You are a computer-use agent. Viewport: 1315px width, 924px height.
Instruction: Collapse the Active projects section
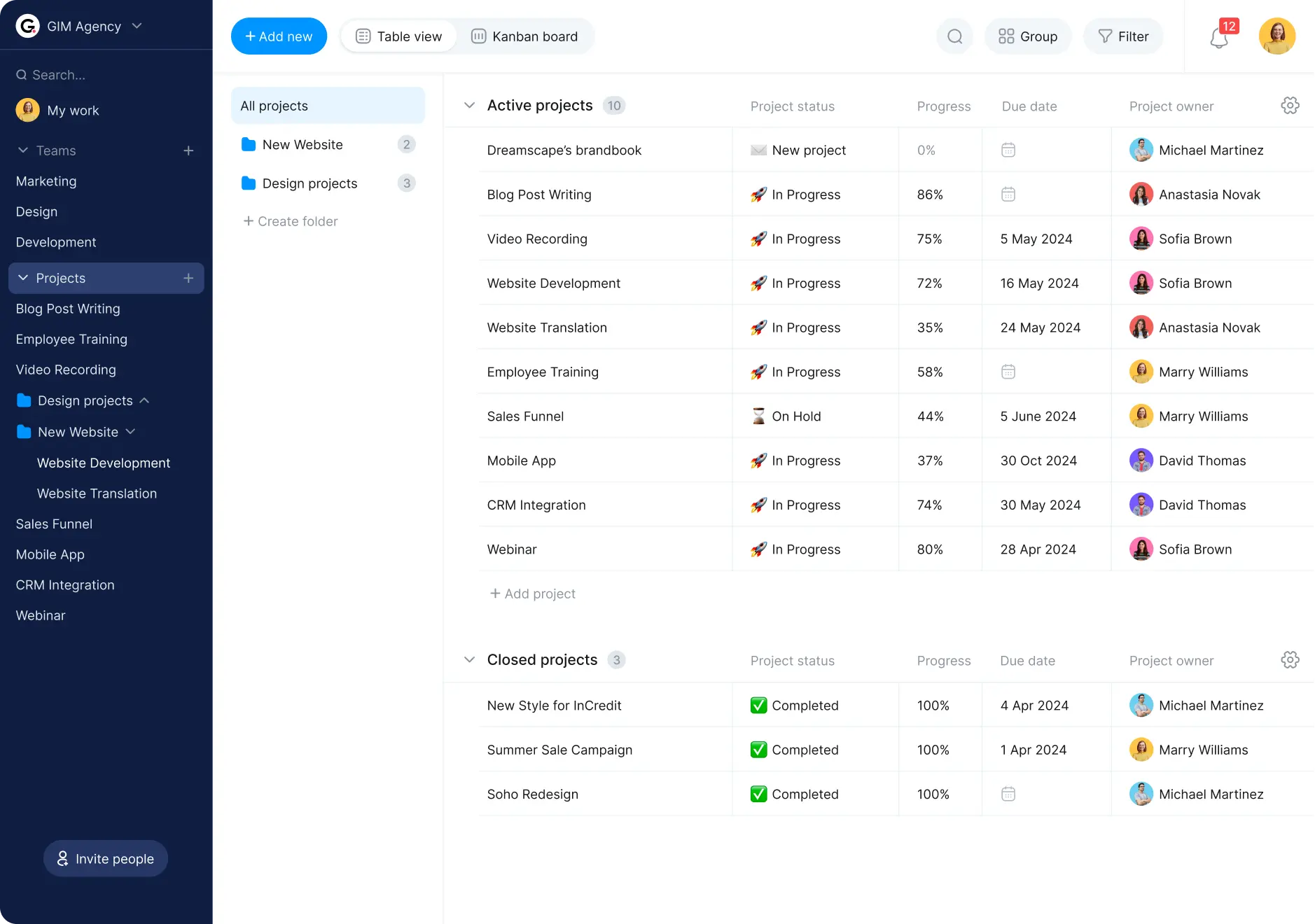pyautogui.click(x=469, y=105)
